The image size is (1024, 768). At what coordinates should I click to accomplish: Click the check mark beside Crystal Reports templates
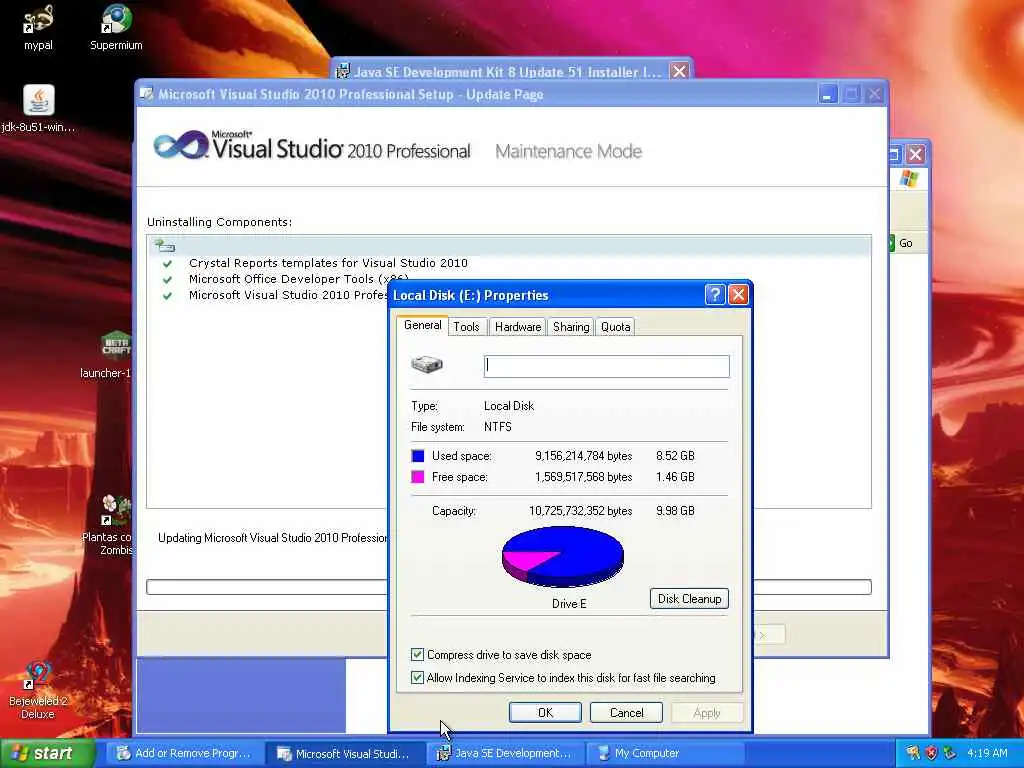click(x=167, y=263)
